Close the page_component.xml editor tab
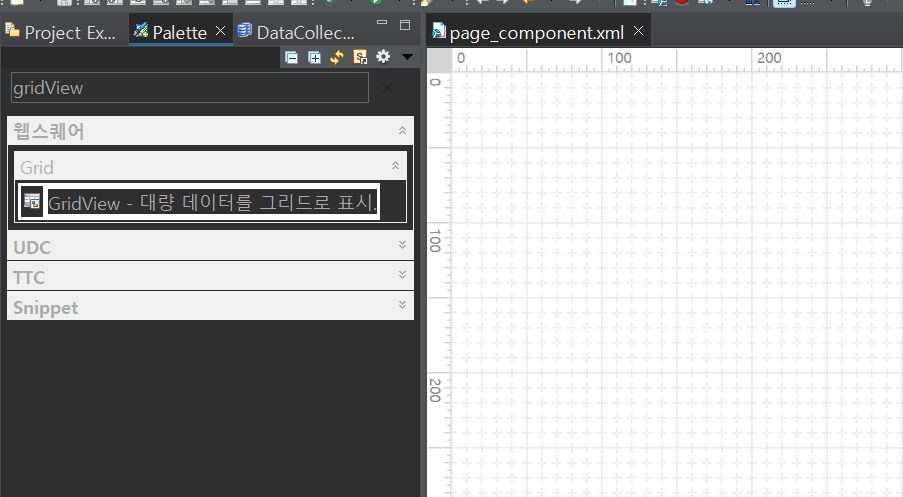Viewport: 903px width, 497px height. pos(638,31)
